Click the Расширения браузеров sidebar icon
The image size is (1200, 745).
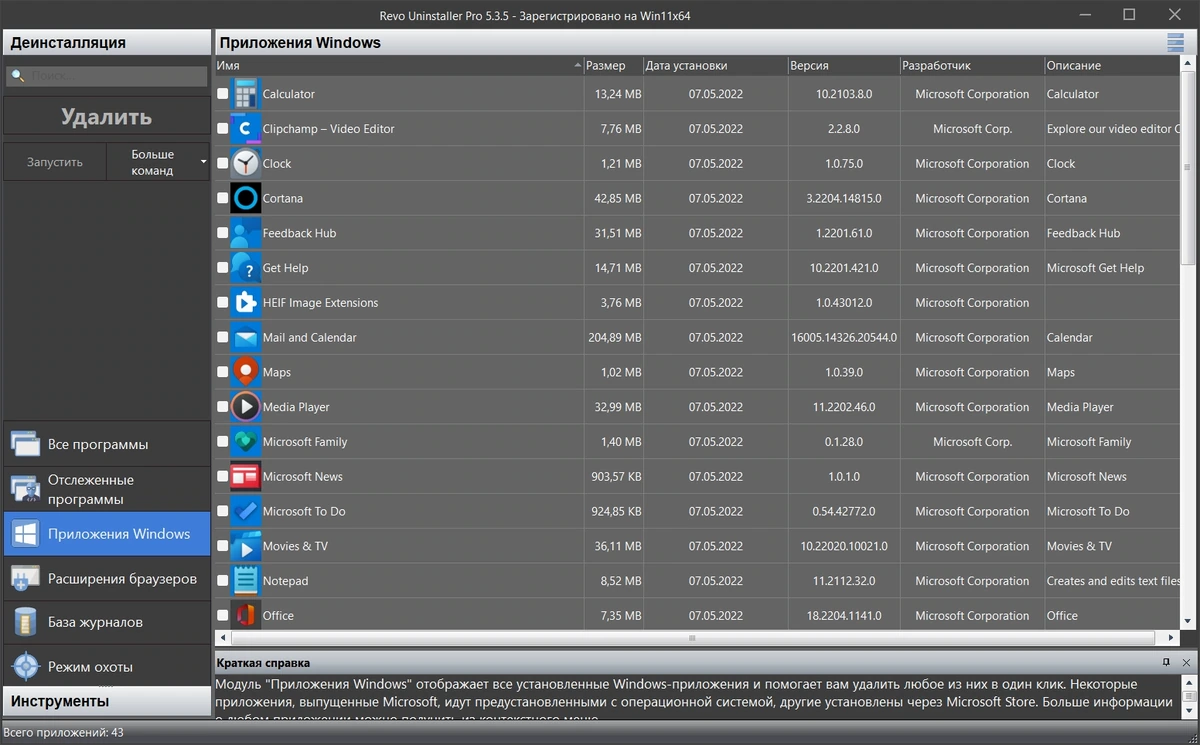click(x=25, y=578)
